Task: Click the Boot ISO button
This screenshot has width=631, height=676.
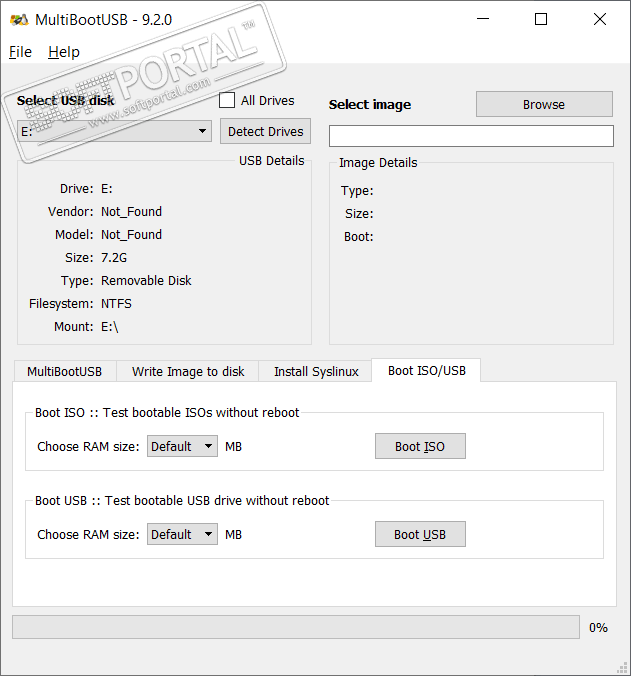Action: (420, 446)
